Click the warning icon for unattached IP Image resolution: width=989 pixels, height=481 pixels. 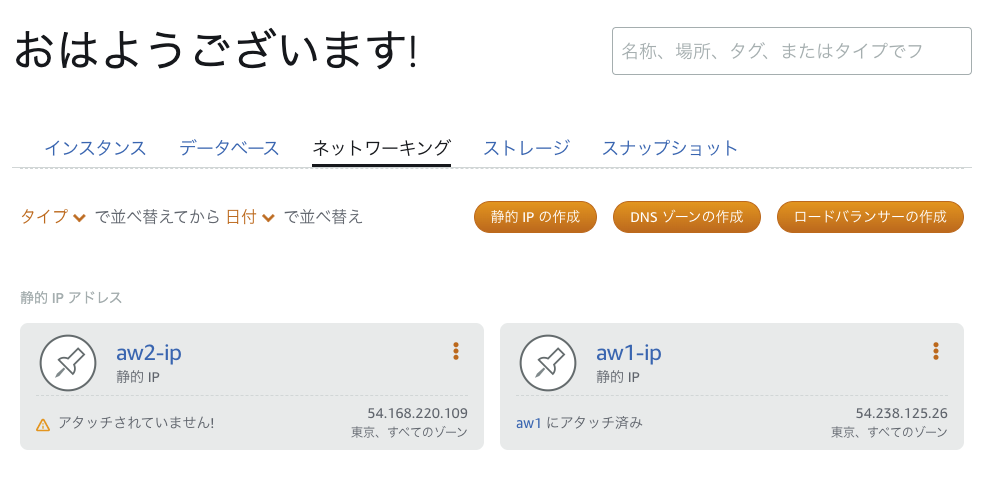[43, 424]
